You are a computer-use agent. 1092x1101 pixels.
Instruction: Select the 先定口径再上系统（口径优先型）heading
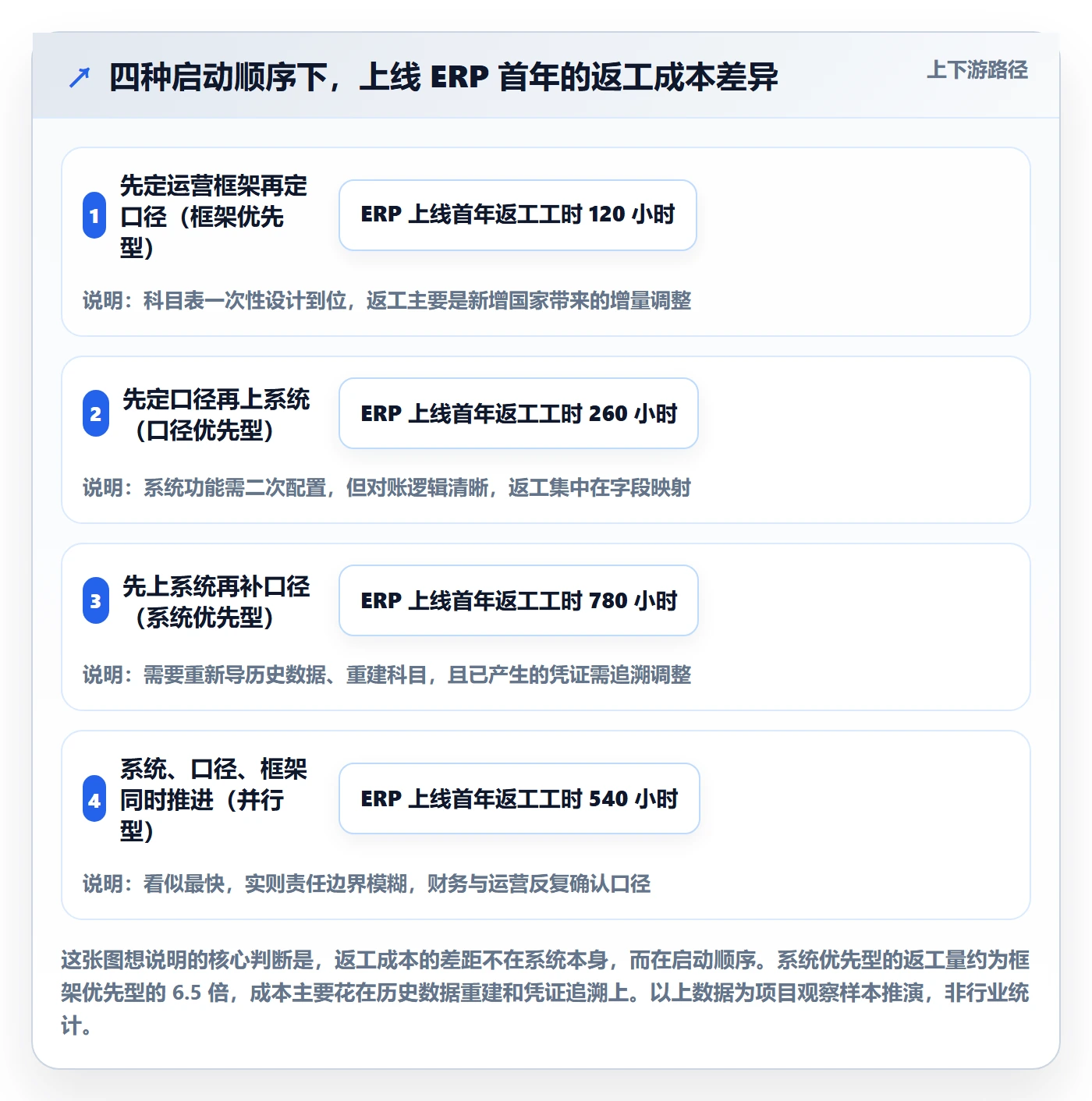tap(216, 414)
